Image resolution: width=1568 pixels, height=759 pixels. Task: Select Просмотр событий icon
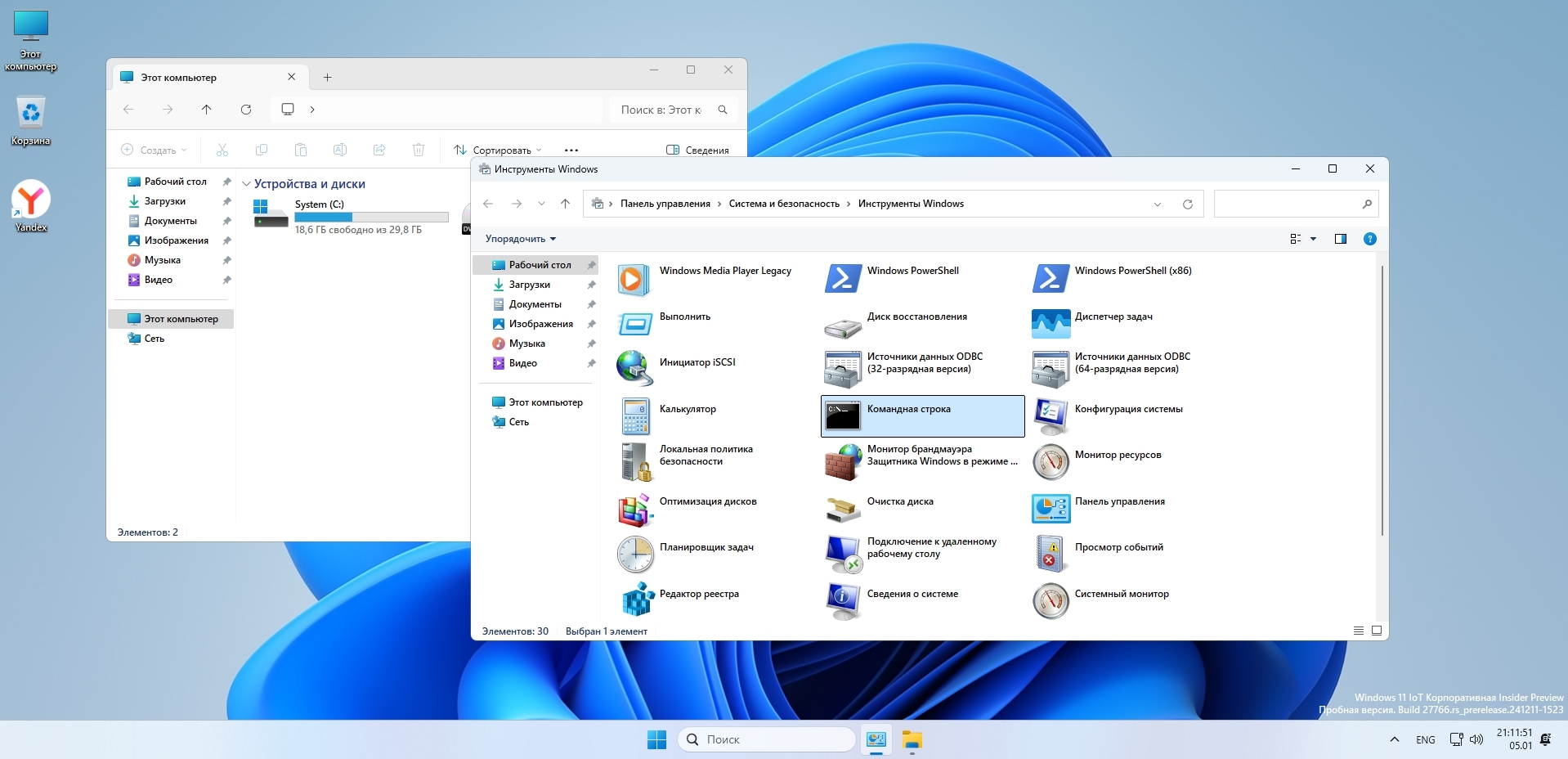tap(1051, 554)
